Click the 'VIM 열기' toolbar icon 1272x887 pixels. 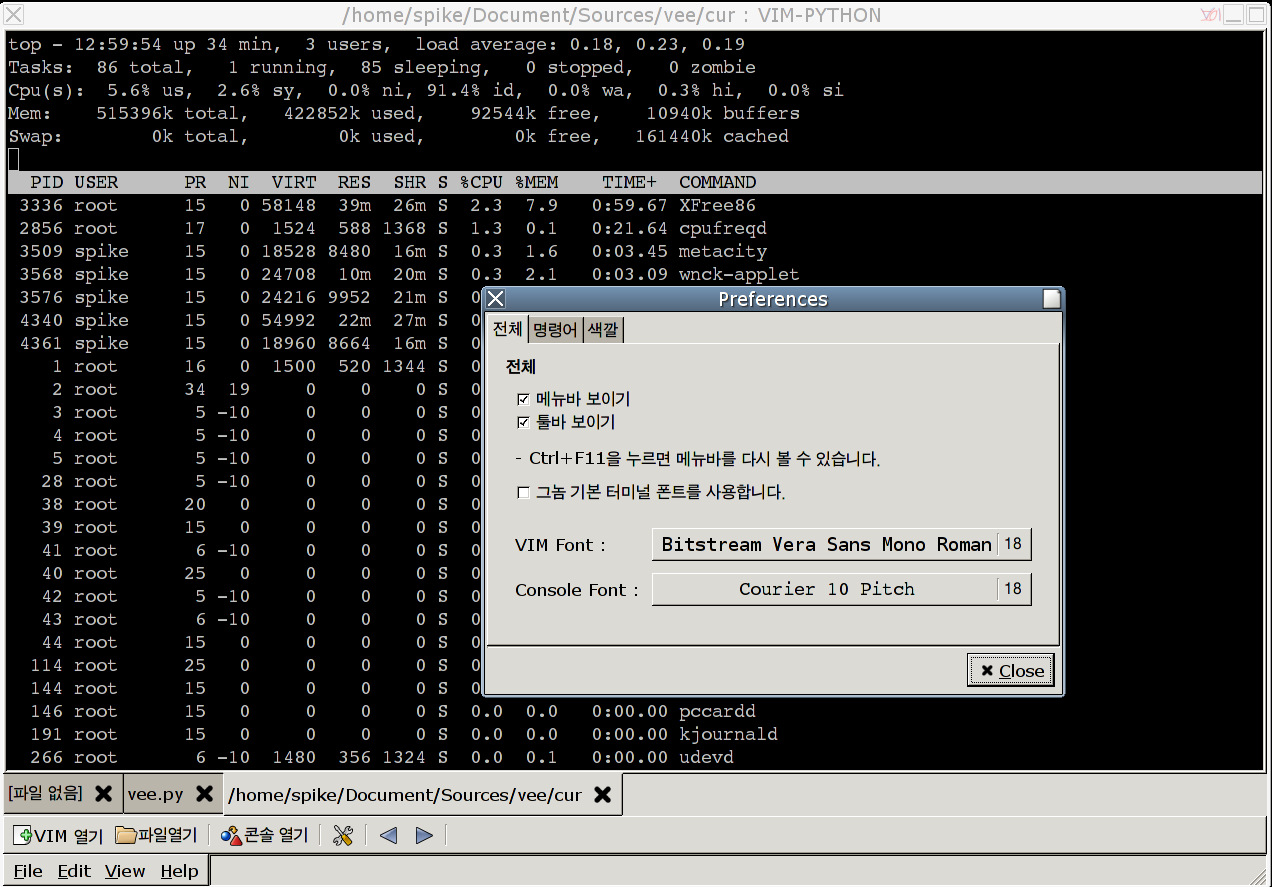click(x=23, y=835)
